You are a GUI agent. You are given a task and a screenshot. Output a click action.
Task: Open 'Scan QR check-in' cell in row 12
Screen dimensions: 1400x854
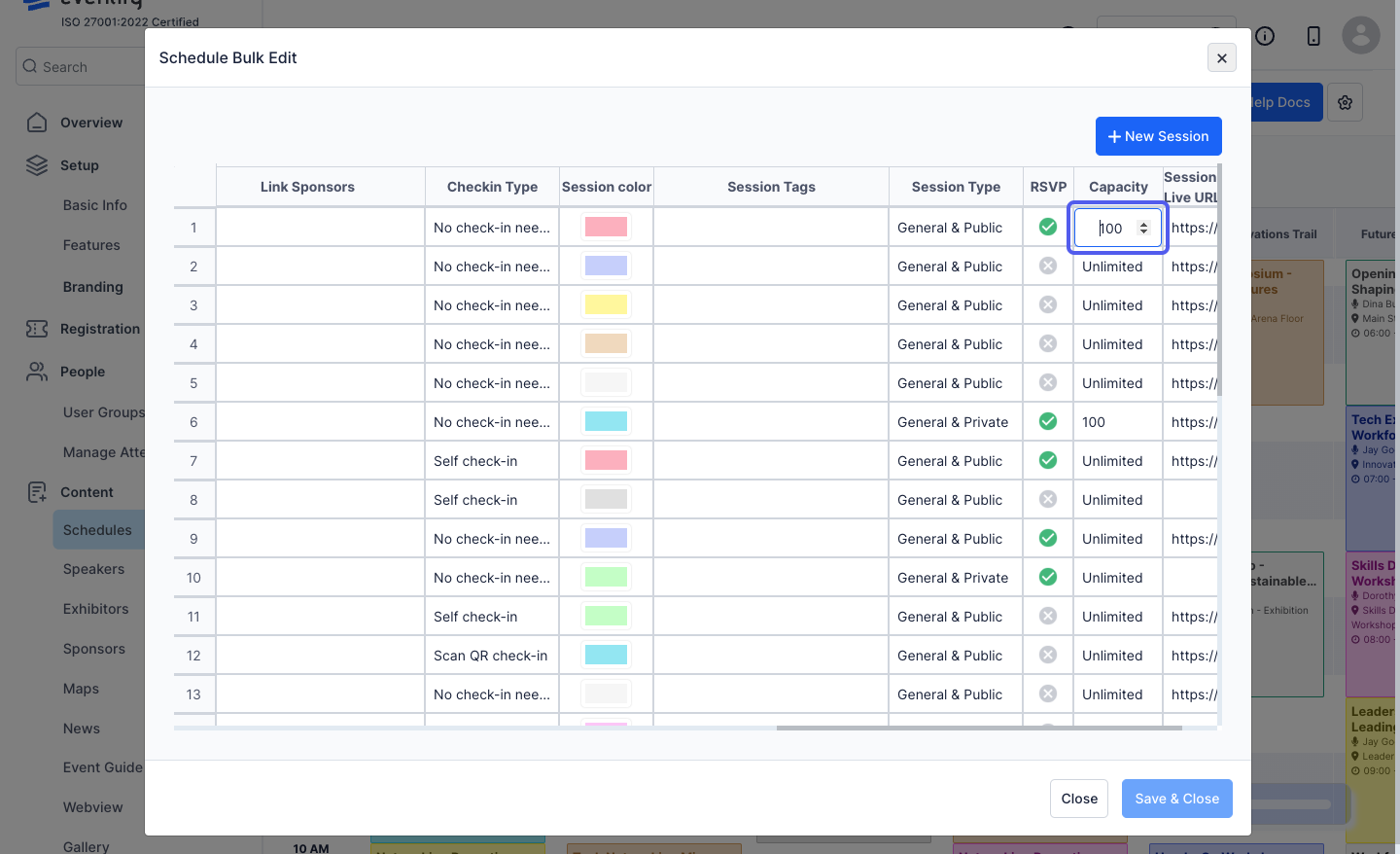pos(492,656)
